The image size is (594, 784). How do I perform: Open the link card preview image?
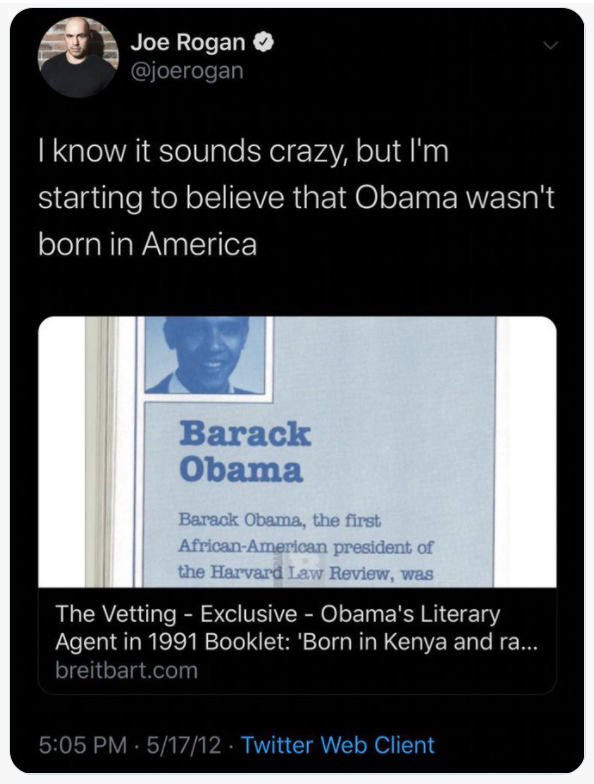point(297,452)
